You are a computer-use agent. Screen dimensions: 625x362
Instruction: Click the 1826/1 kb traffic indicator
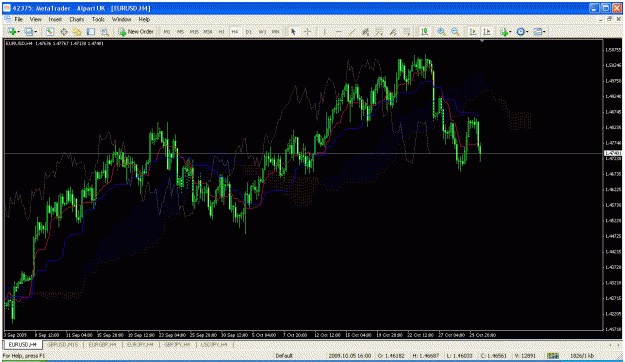(582, 356)
